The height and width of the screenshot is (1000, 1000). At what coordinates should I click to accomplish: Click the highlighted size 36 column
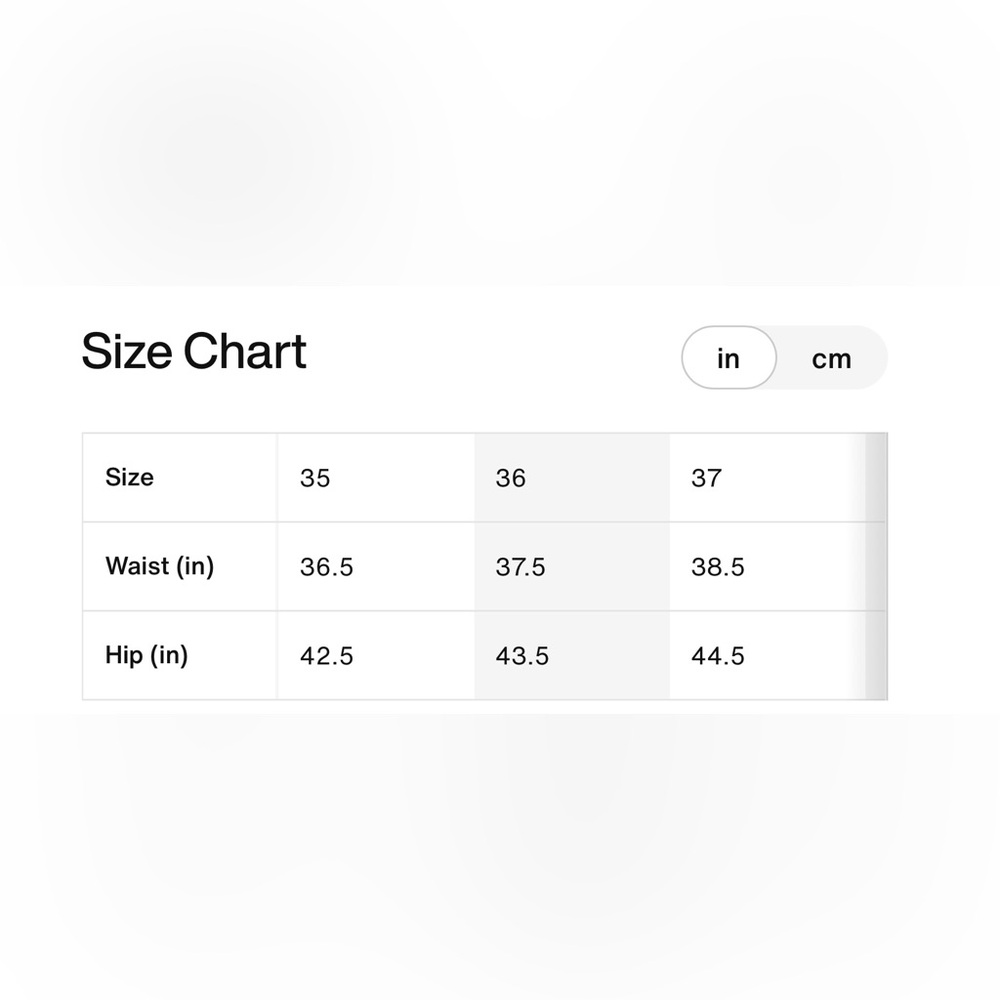click(x=572, y=566)
